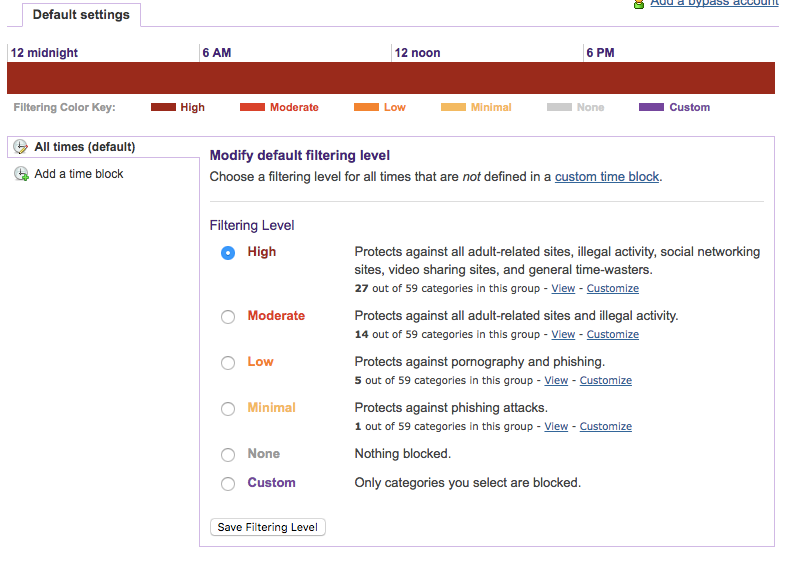787x569 pixels.
Task: Click the purple Custom color key swatch
Action: [651, 107]
